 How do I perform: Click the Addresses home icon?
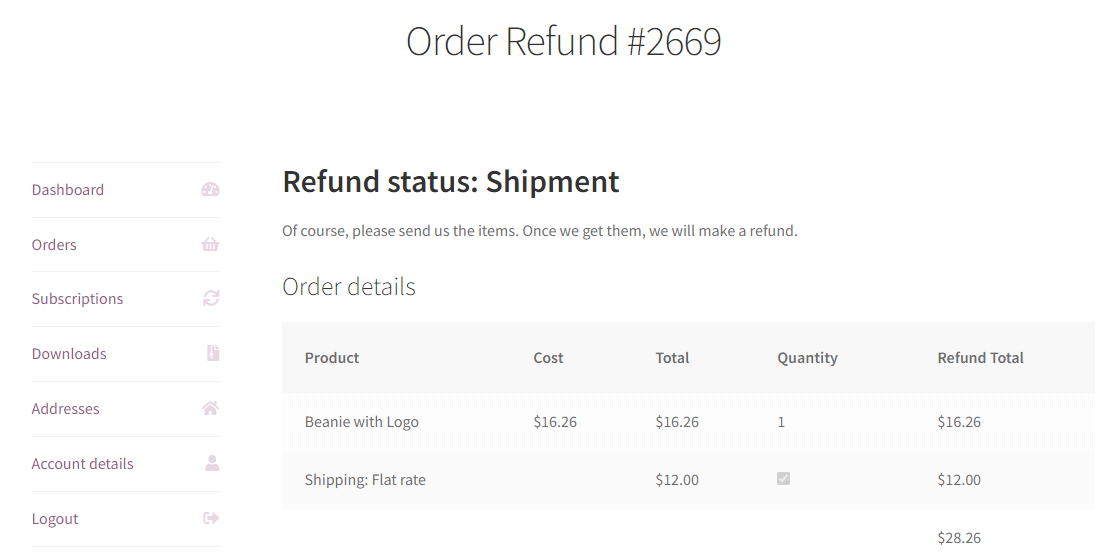click(x=210, y=408)
